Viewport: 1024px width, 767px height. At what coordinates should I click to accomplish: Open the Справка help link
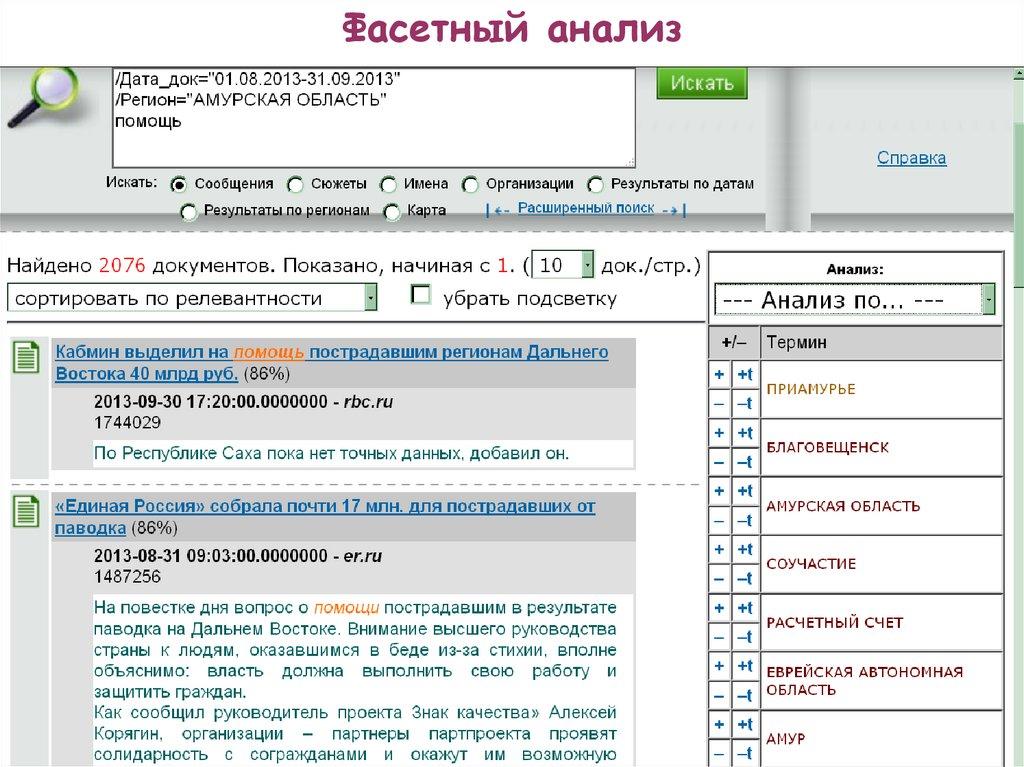pos(911,158)
